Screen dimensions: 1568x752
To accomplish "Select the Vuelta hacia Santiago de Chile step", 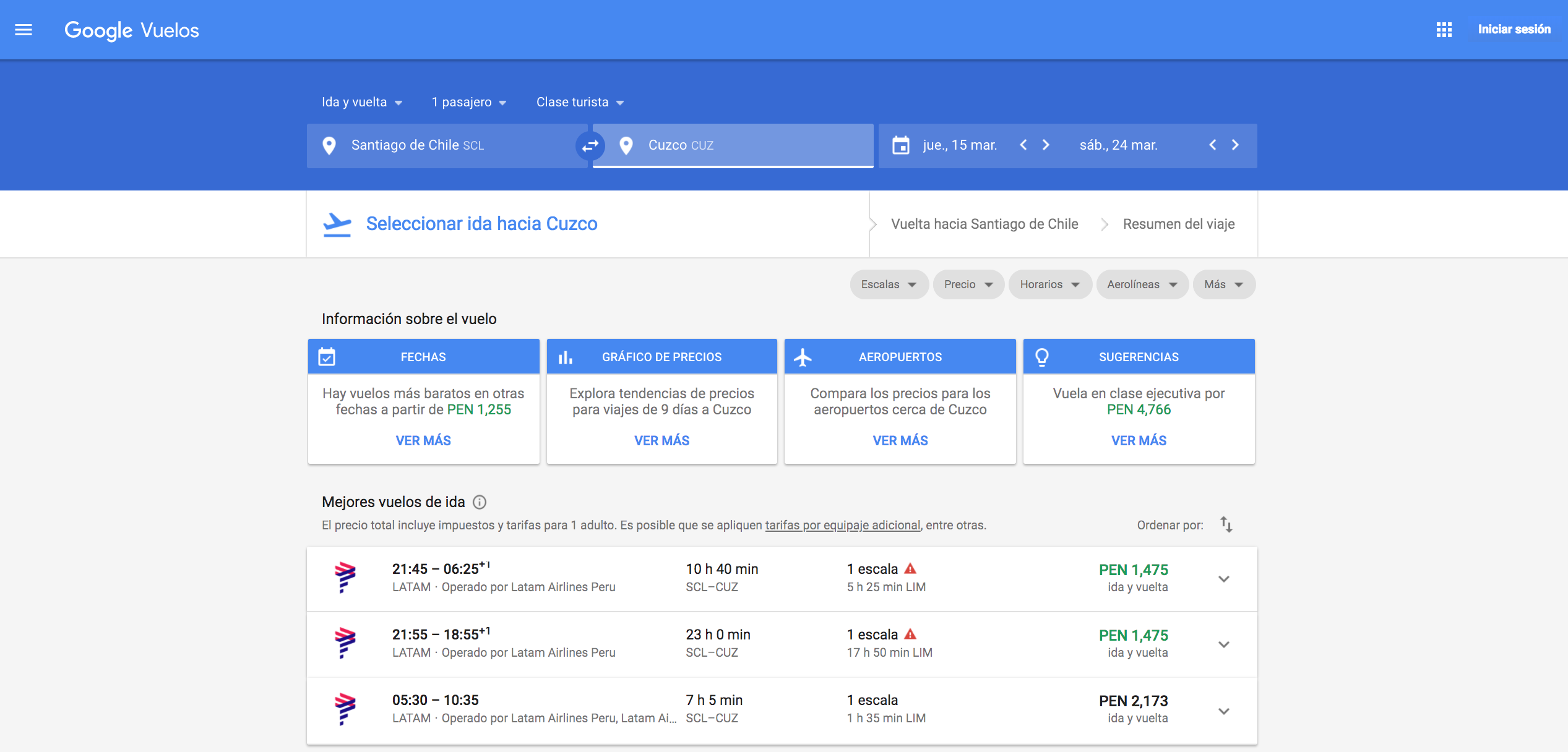I will (x=984, y=224).
